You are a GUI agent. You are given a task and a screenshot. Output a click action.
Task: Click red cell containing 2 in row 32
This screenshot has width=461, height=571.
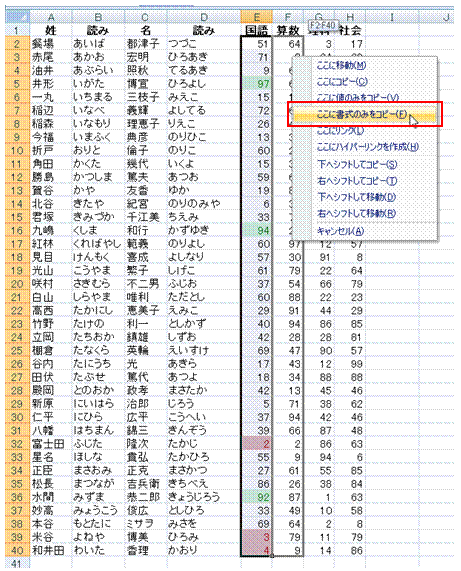256,444
